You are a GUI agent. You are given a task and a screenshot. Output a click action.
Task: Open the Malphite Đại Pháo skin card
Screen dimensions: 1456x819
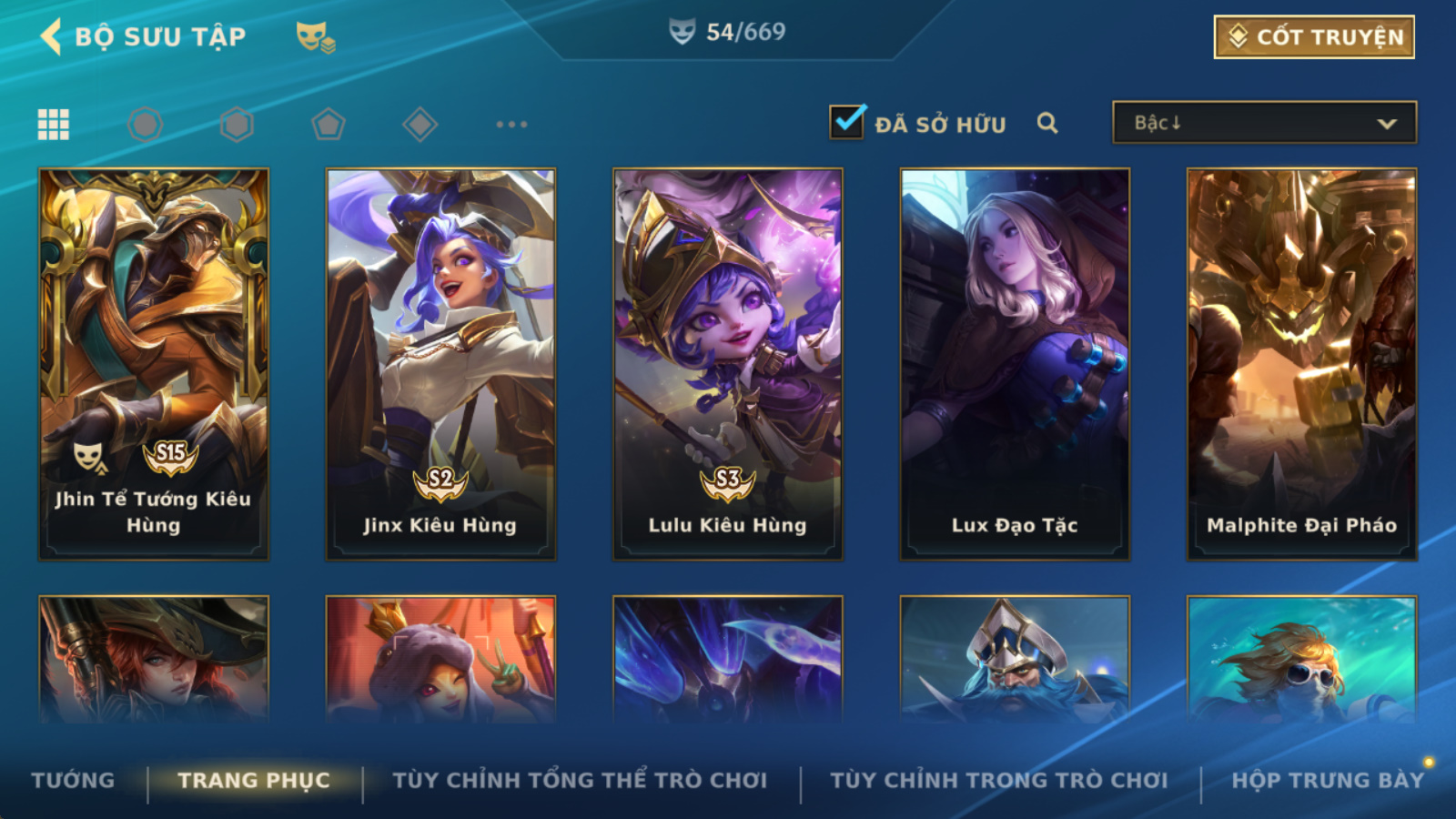1301,364
